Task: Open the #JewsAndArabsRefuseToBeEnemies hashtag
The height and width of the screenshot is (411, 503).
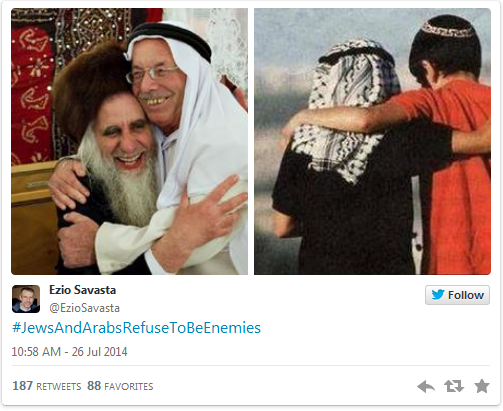Action: (136, 328)
